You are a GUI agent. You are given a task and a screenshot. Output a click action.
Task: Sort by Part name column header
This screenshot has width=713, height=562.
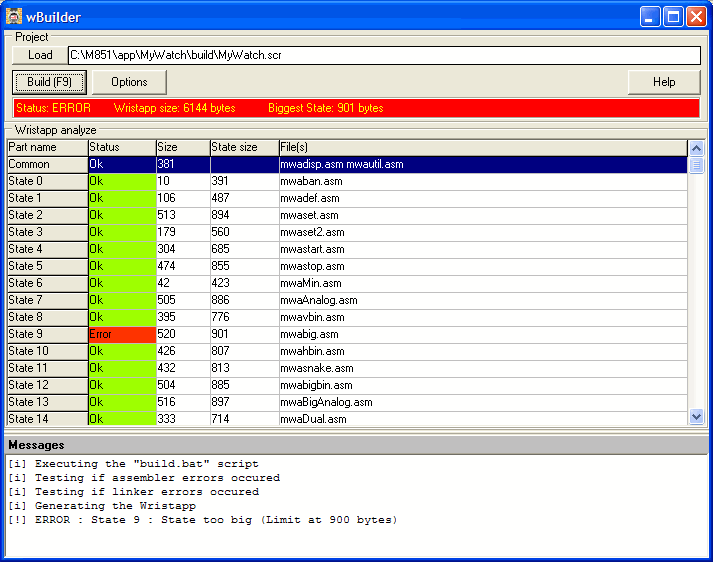click(x=47, y=147)
